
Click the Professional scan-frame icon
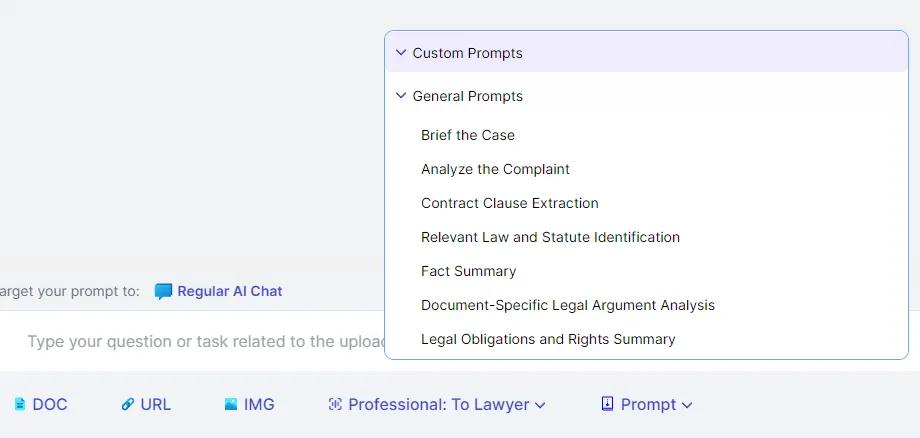pos(335,404)
